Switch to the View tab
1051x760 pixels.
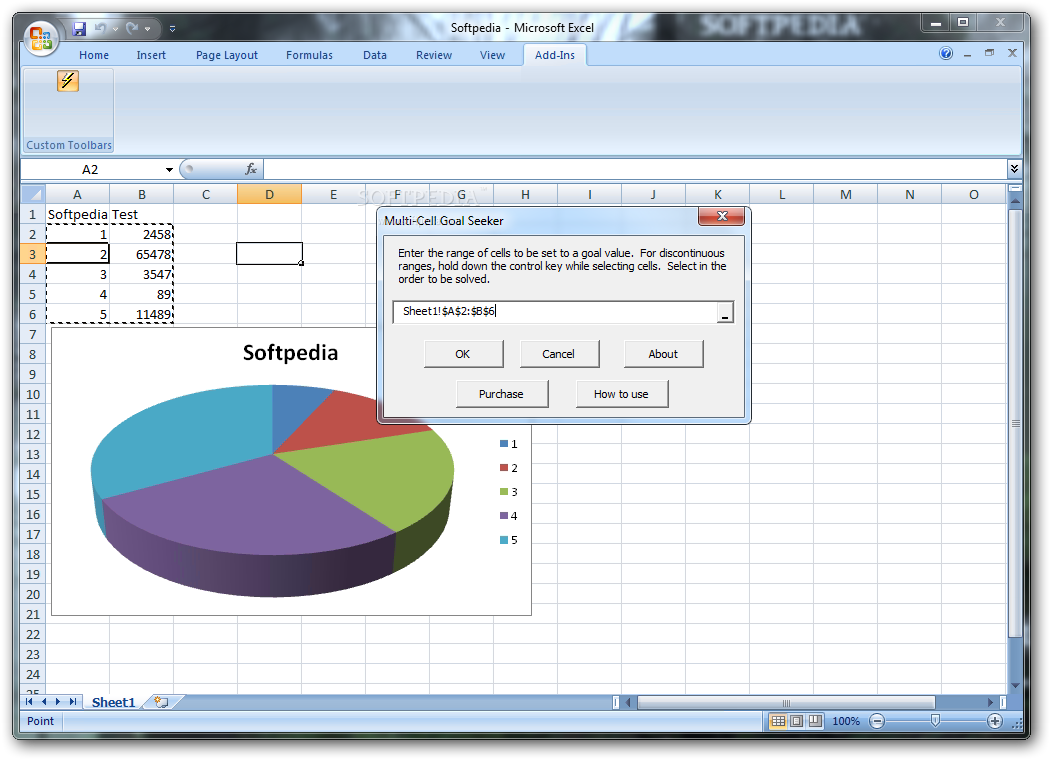click(x=492, y=55)
